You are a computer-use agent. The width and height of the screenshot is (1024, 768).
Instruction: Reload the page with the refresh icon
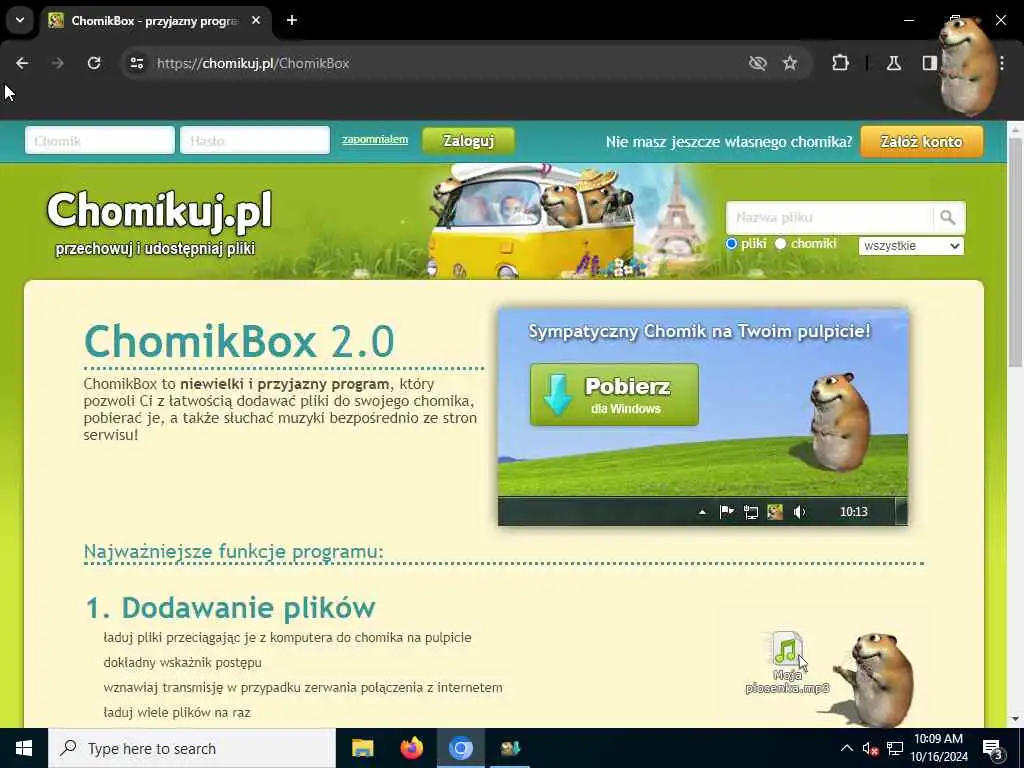click(x=94, y=63)
